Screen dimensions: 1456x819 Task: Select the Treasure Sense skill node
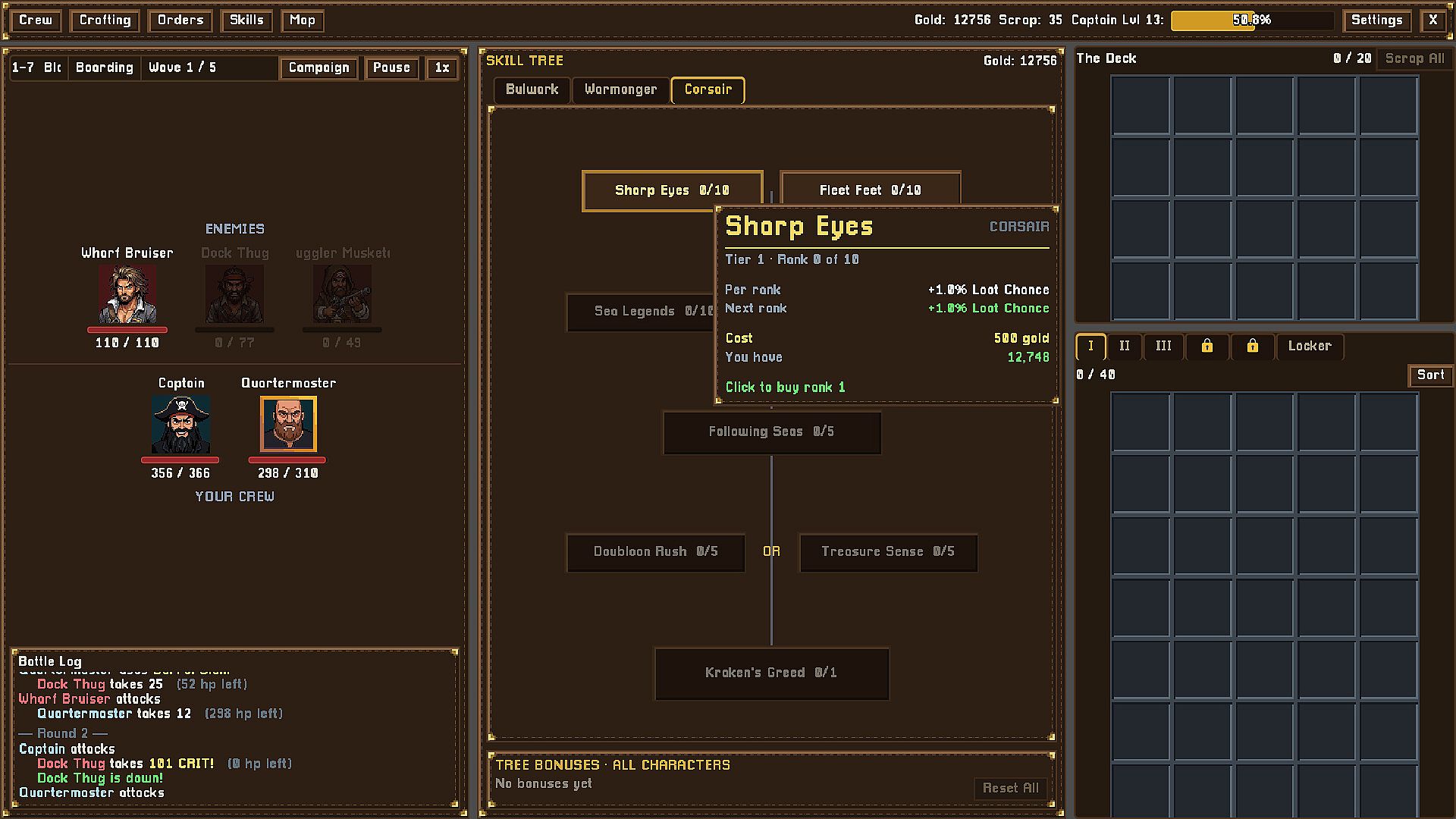tap(888, 551)
